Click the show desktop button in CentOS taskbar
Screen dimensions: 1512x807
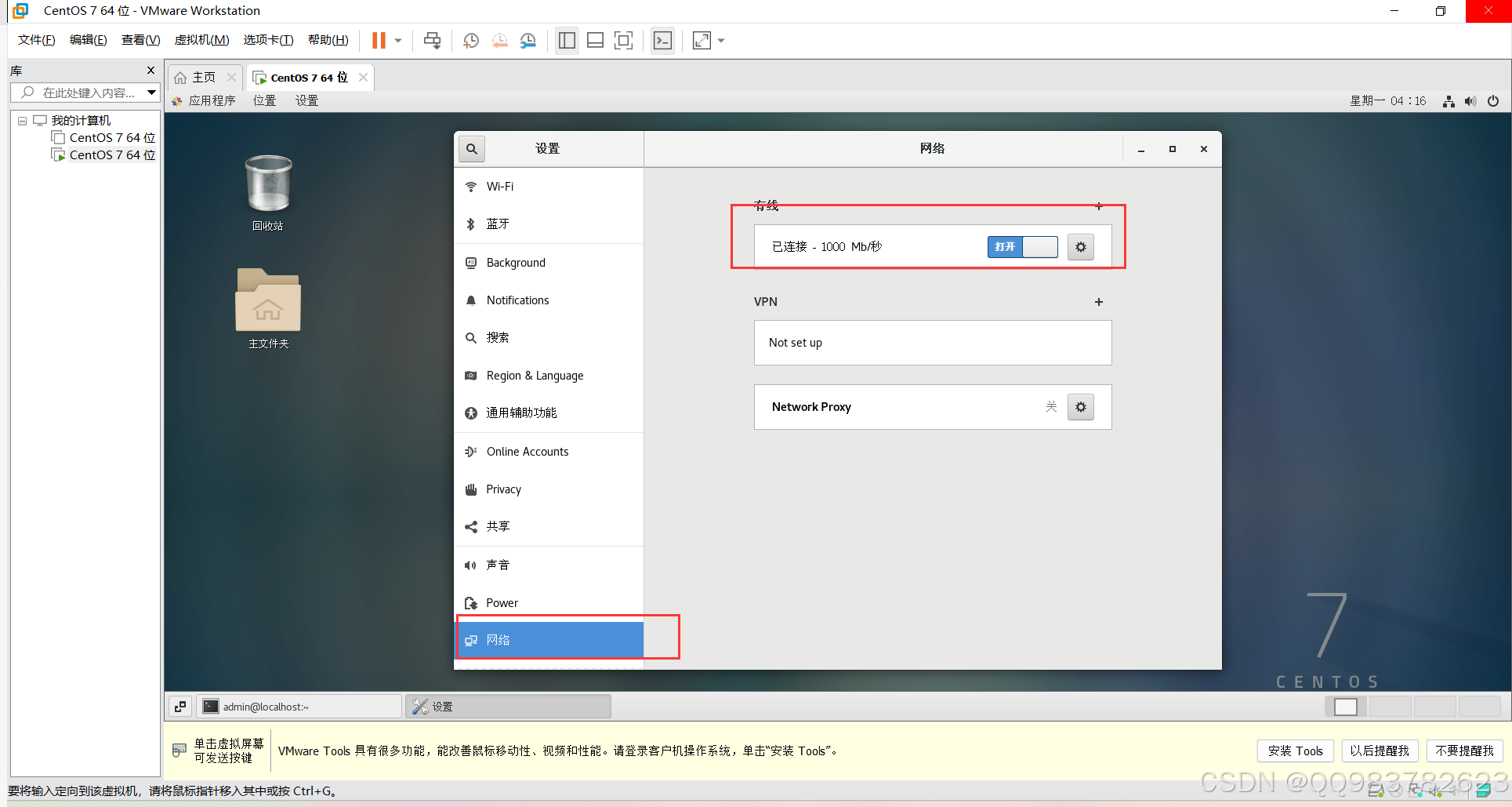tap(180, 707)
